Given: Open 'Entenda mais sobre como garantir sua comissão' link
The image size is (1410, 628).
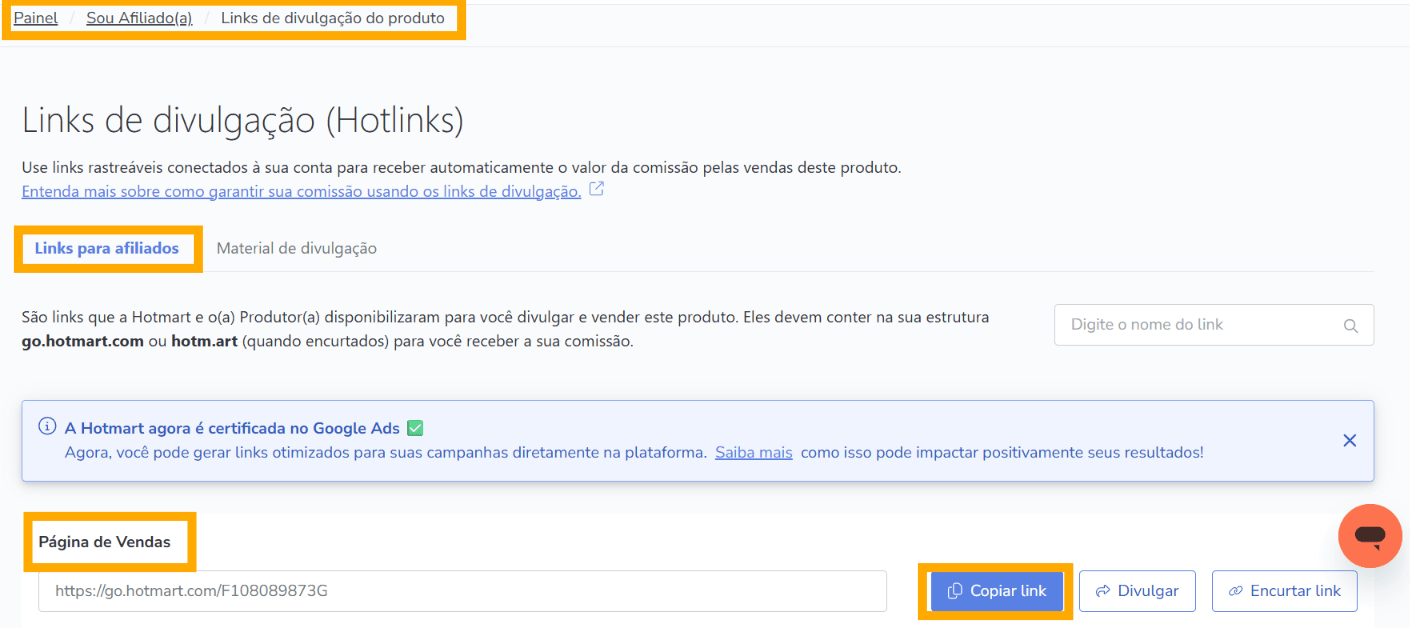Looking at the screenshot, I should [301, 191].
